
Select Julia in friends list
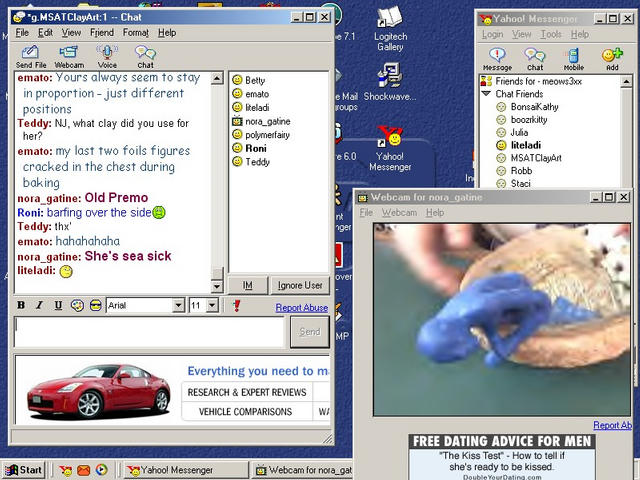[512, 133]
